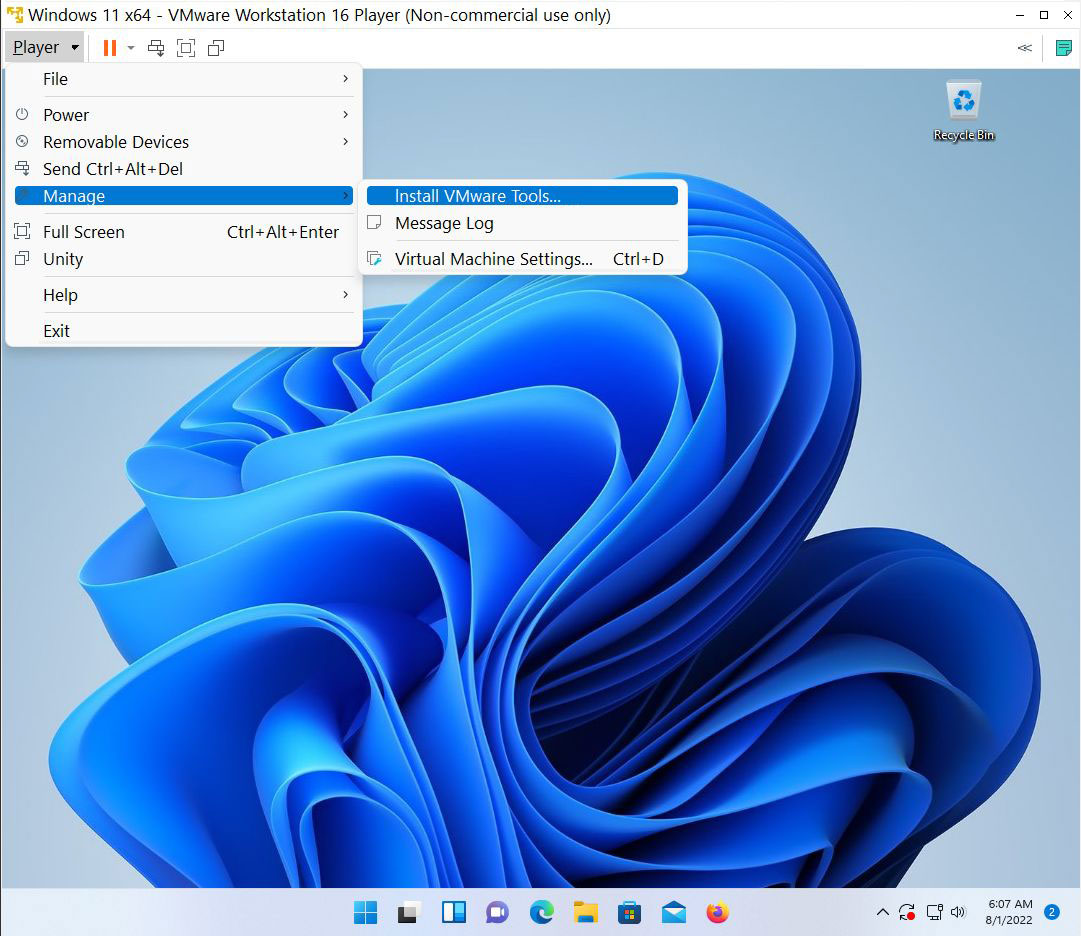The width and height of the screenshot is (1081, 936).
Task: Select Install VMware Tools
Action: point(478,195)
